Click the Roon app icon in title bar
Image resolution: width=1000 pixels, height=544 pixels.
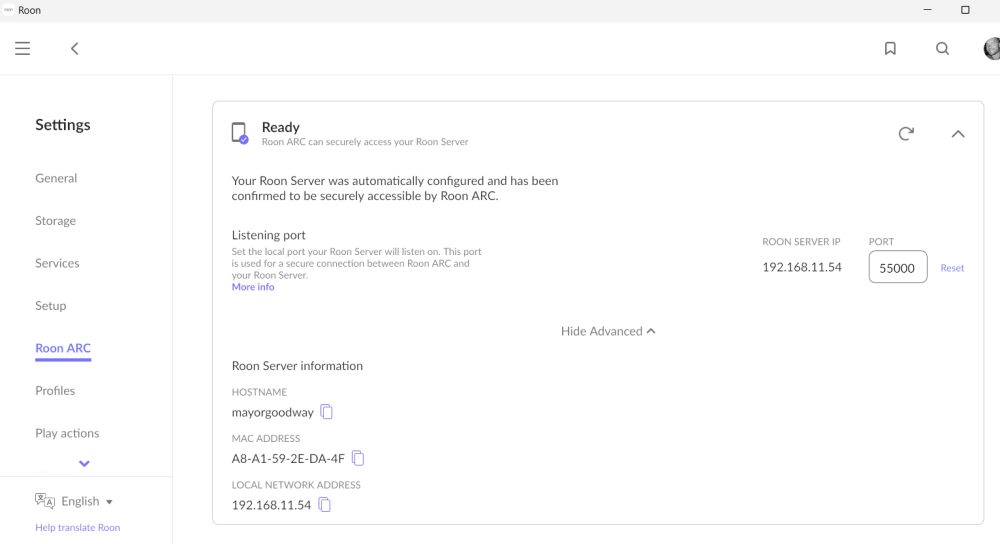point(8,10)
